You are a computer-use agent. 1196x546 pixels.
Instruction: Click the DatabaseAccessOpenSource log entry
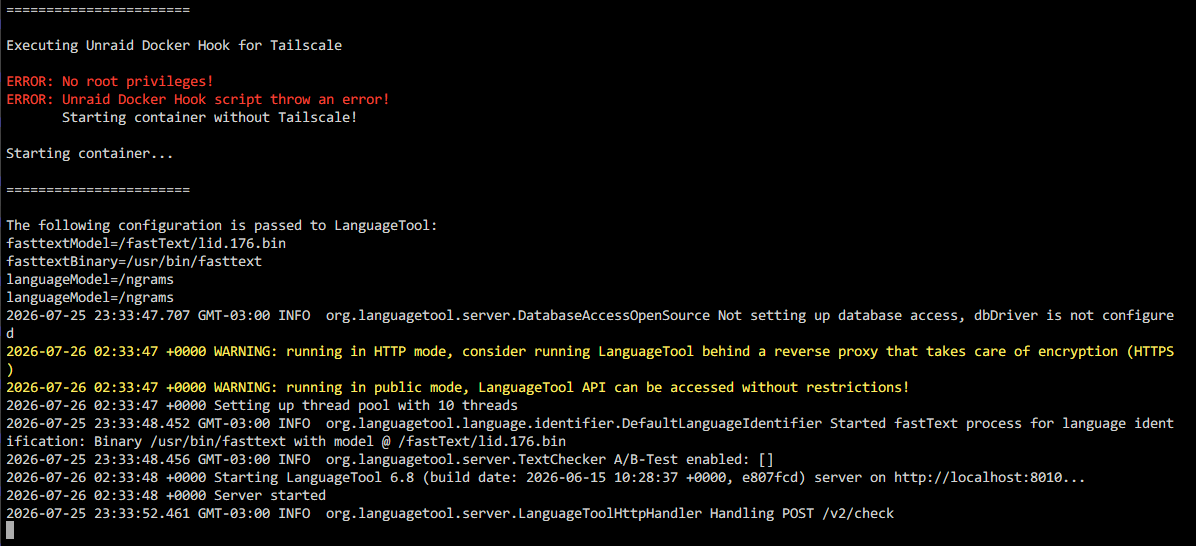590,325
